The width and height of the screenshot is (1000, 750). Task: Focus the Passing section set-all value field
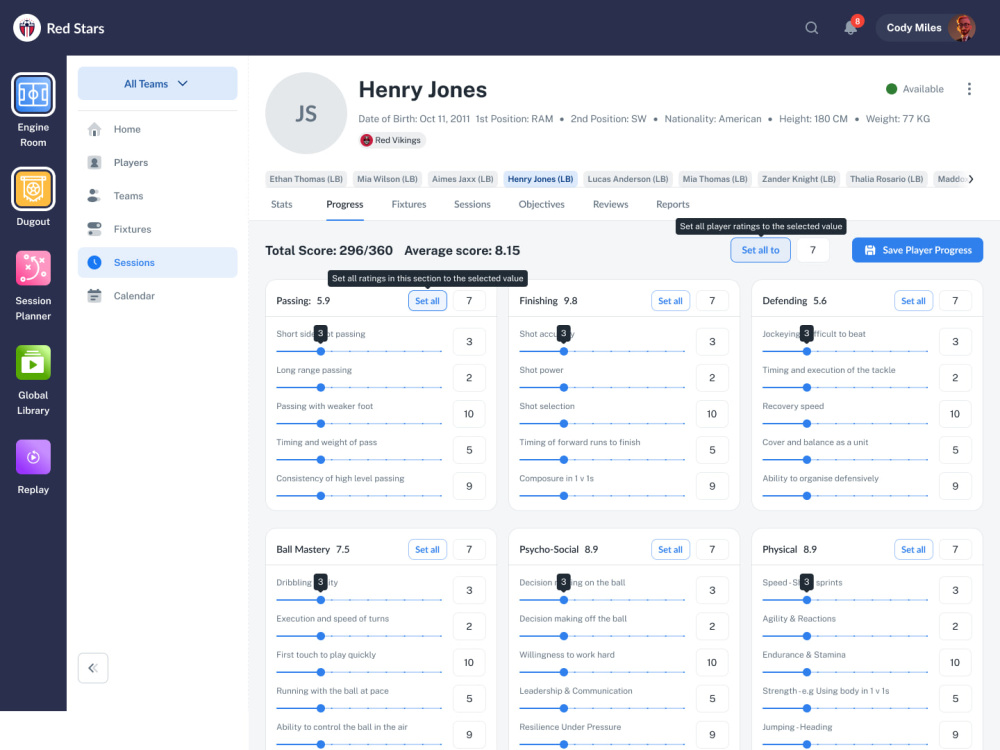click(x=469, y=301)
